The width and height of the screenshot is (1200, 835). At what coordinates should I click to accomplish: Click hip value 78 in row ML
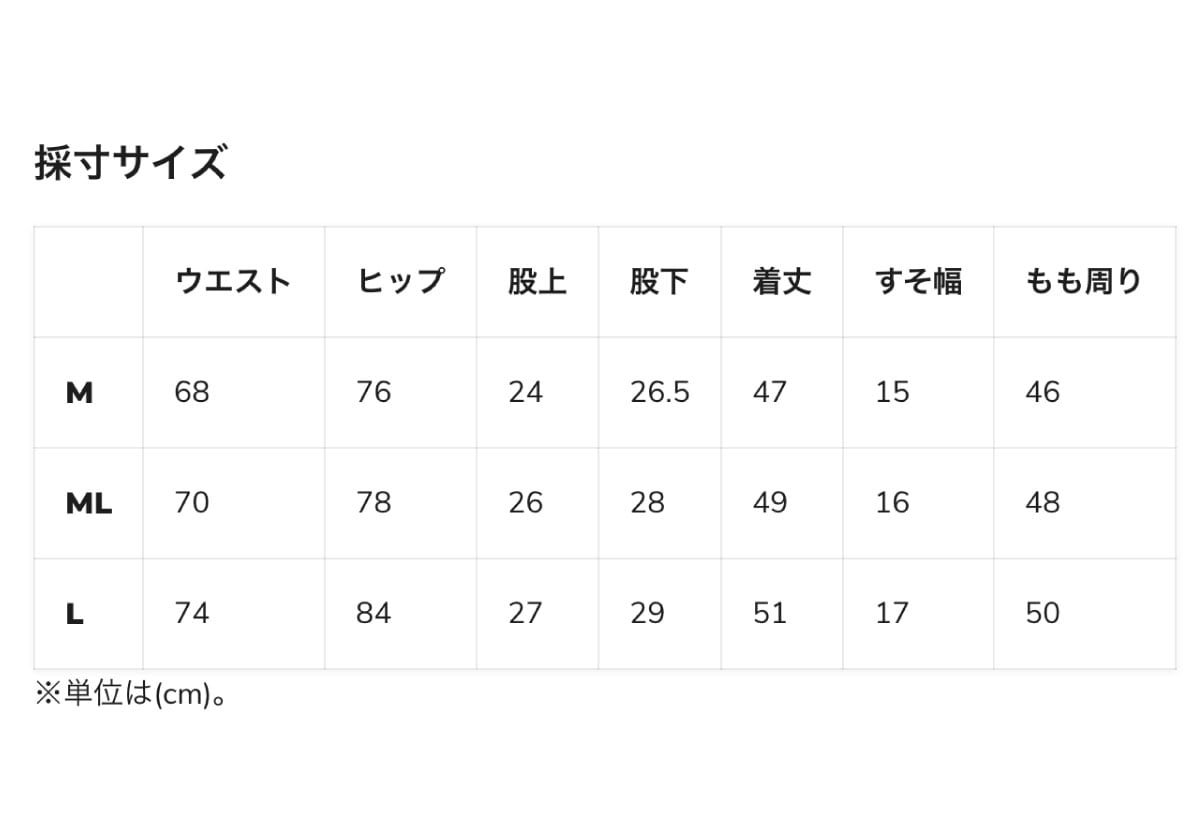[x=374, y=503]
